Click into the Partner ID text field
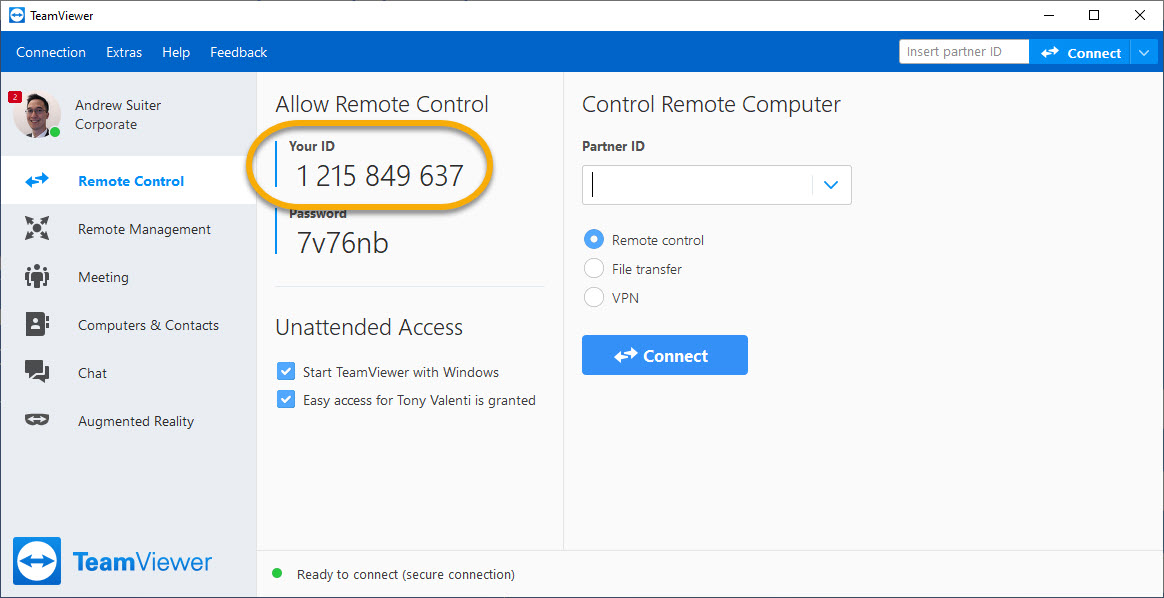Viewport: 1164px width, 598px height. click(698, 185)
